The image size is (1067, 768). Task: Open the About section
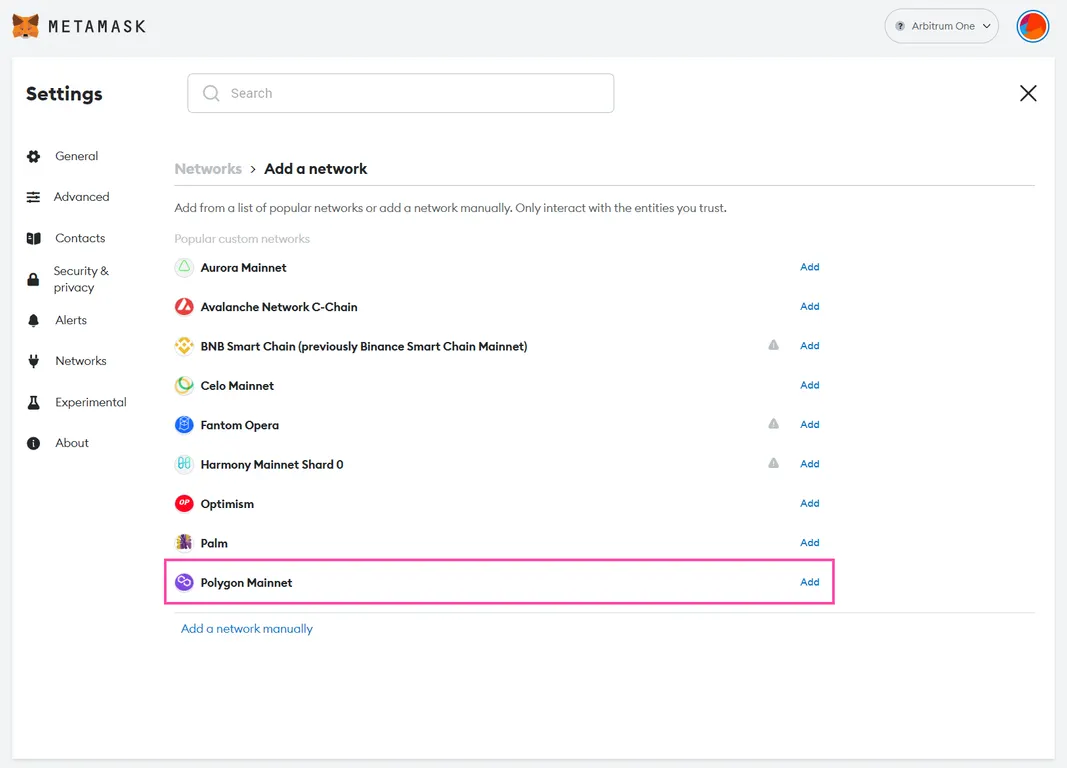tap(71, 443)
